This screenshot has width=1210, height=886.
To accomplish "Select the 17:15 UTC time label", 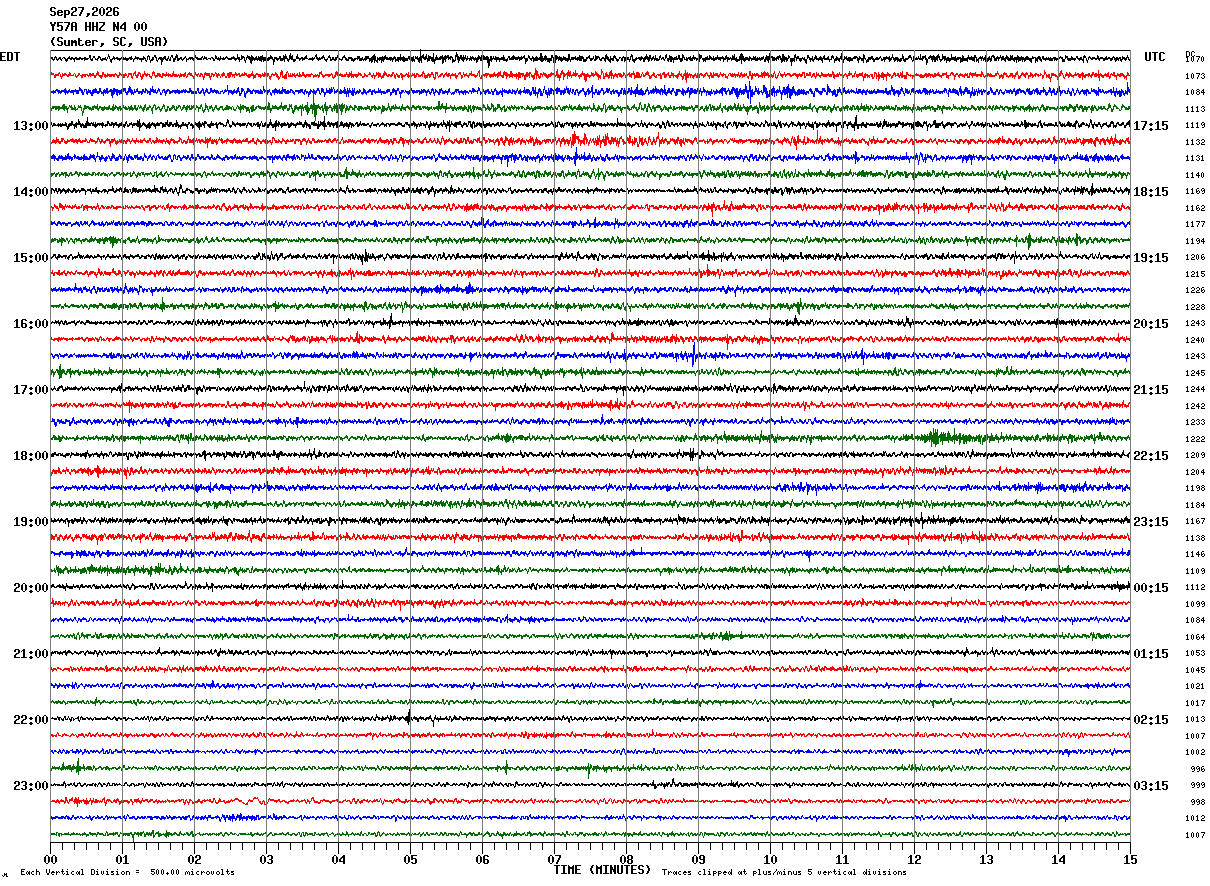I will 1151,126.
